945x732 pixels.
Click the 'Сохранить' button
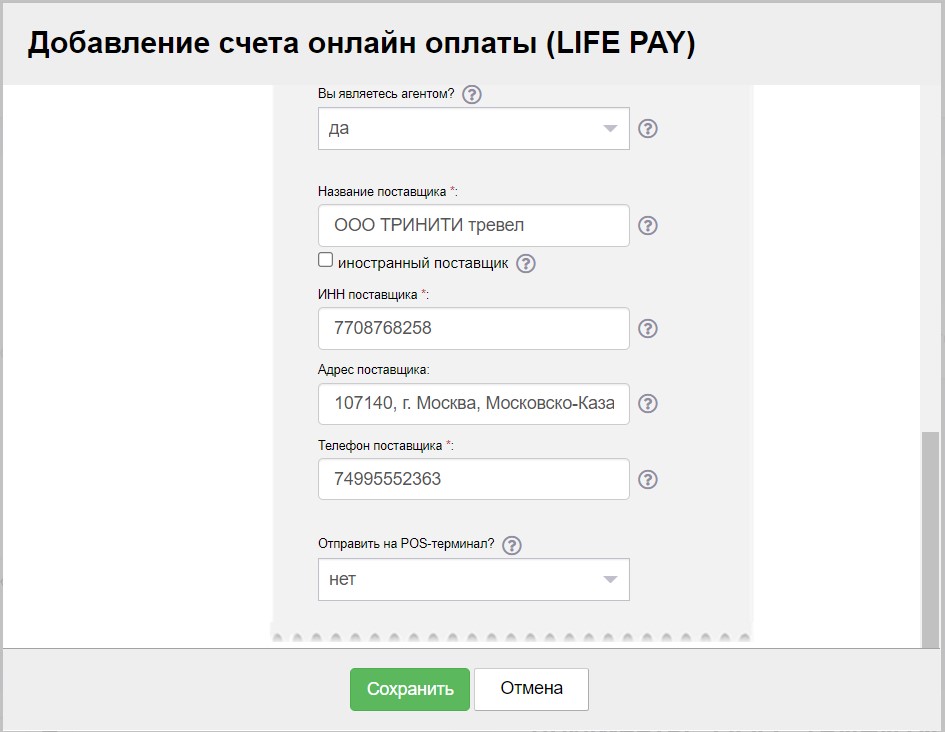point(410,689)
